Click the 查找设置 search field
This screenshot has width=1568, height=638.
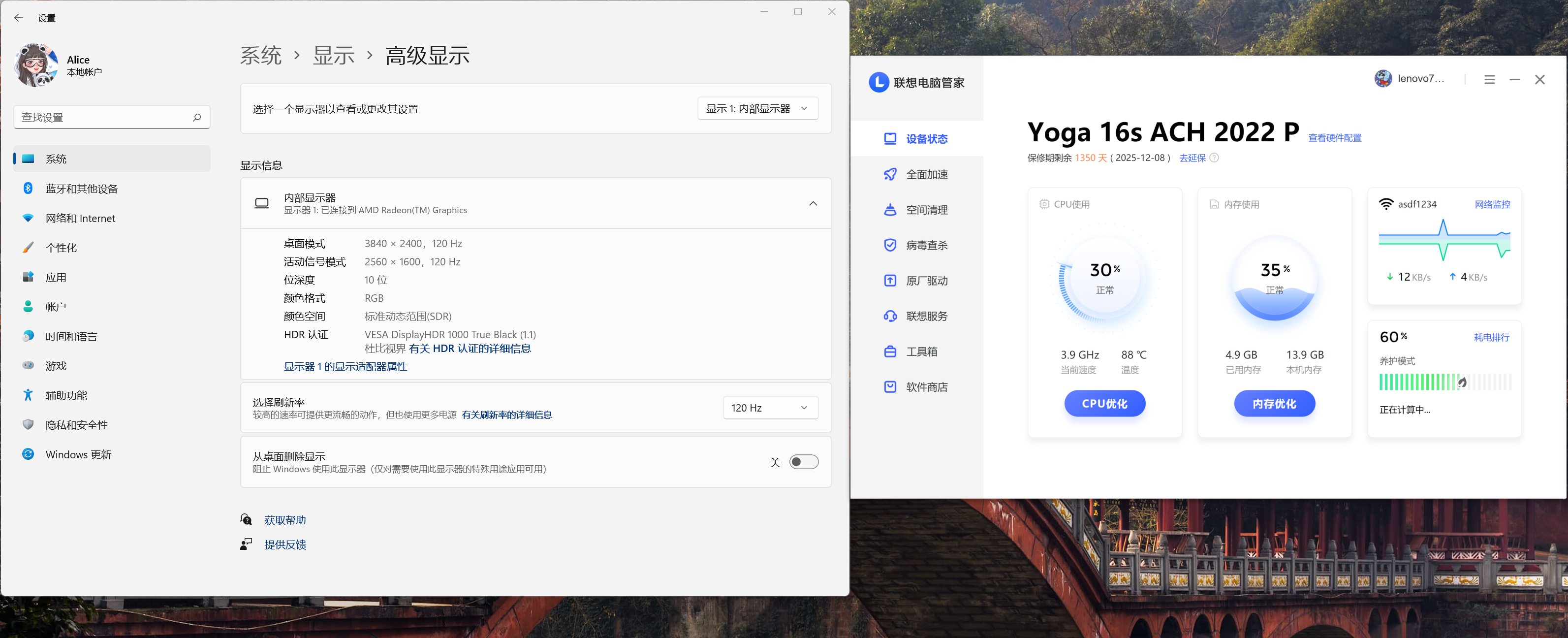pyautogui.click(x=112, y=117)
